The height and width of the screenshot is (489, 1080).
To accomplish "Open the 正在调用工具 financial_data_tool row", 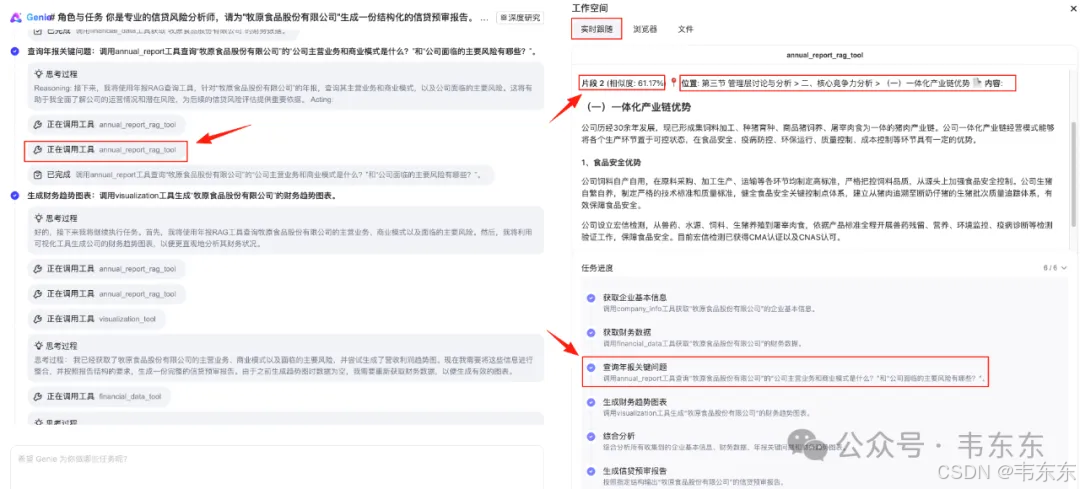I will point(99,397).
